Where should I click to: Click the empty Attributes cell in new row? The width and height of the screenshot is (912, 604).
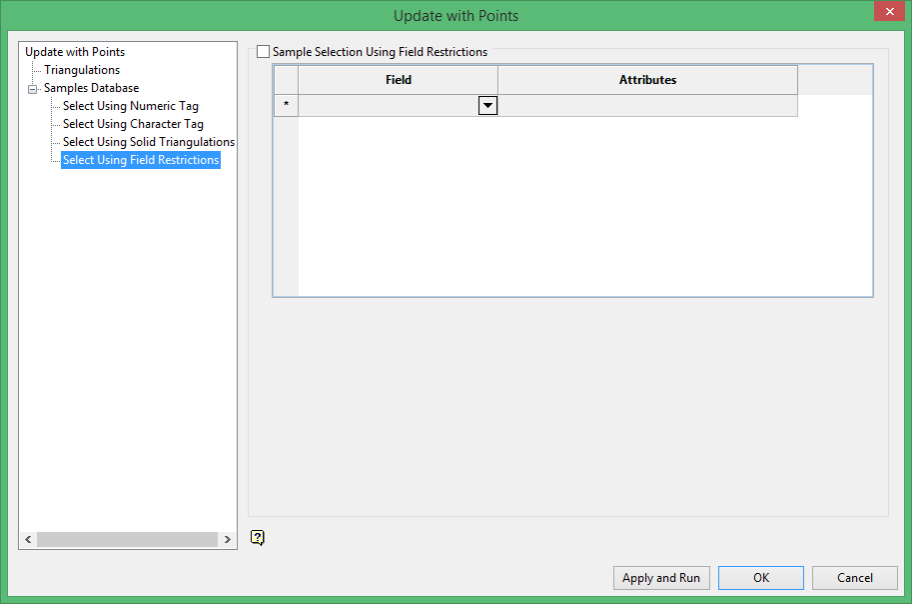647,105
